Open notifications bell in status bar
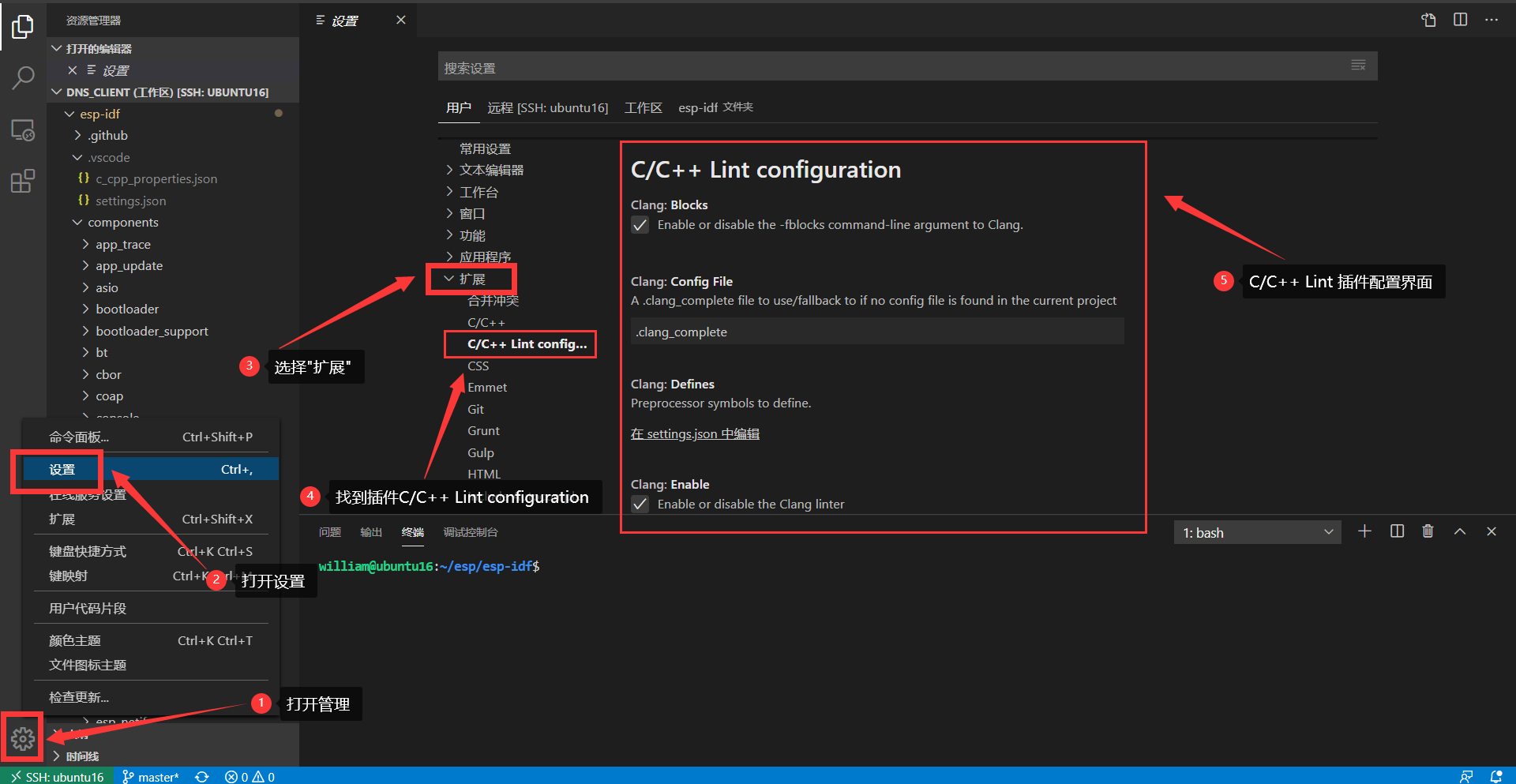1516x784 pixels. click(x=1495, y=776)
